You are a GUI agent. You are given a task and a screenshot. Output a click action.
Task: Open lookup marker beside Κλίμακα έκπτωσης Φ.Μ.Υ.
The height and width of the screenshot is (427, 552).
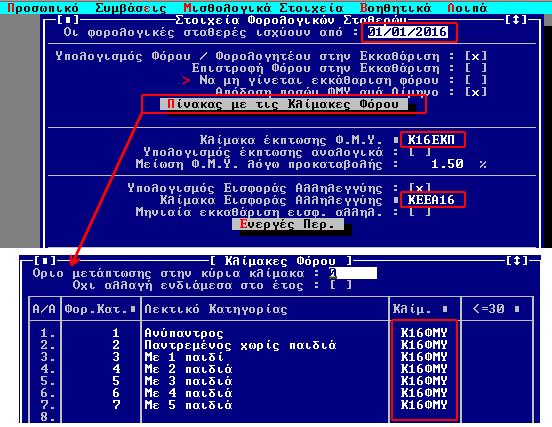coord(396,140)
